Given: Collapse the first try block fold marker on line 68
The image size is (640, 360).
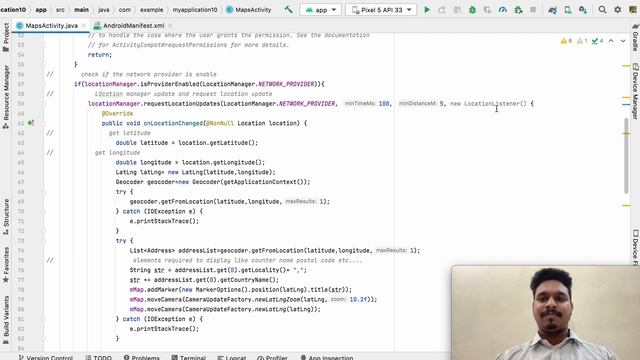Looking at the screenshot, I should click(44, 192).
